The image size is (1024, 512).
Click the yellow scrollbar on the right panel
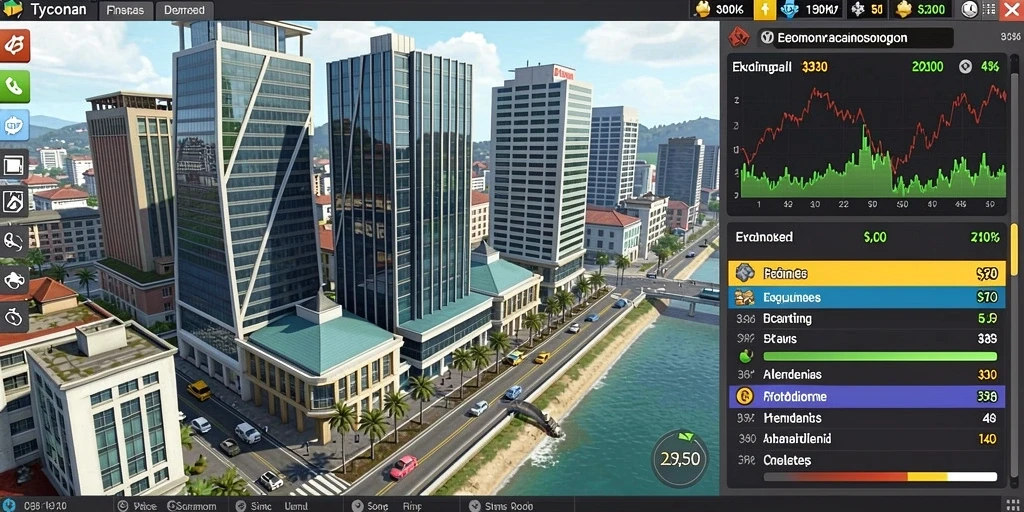coord(1014,251)
